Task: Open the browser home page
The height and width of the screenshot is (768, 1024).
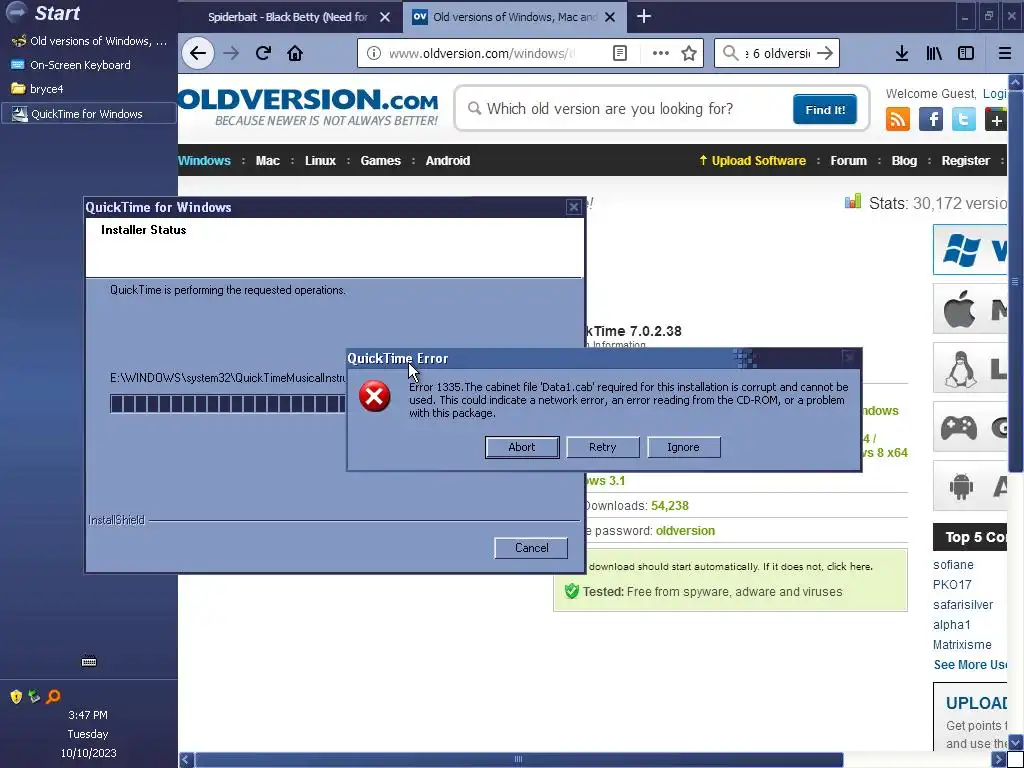Action: [295, 54]
